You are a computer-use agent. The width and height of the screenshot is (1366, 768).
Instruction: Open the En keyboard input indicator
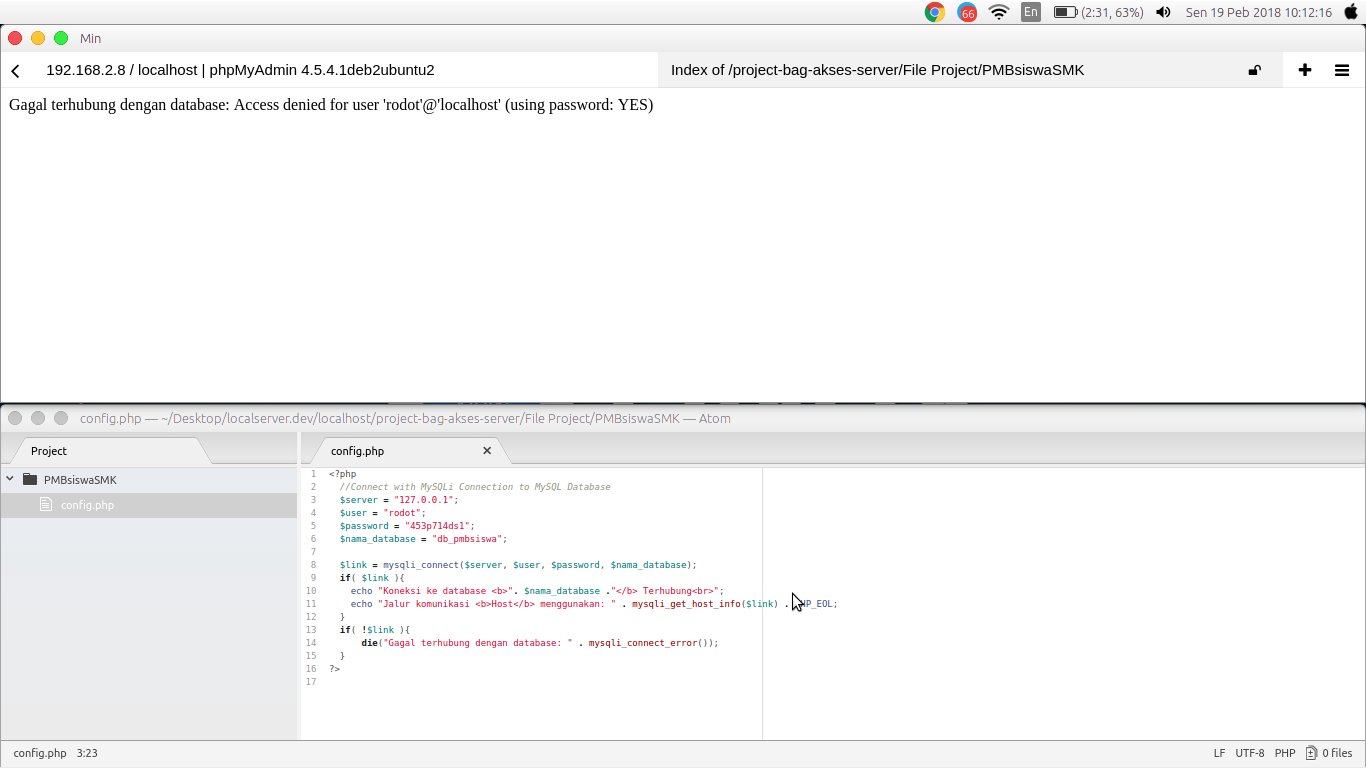1030,12
